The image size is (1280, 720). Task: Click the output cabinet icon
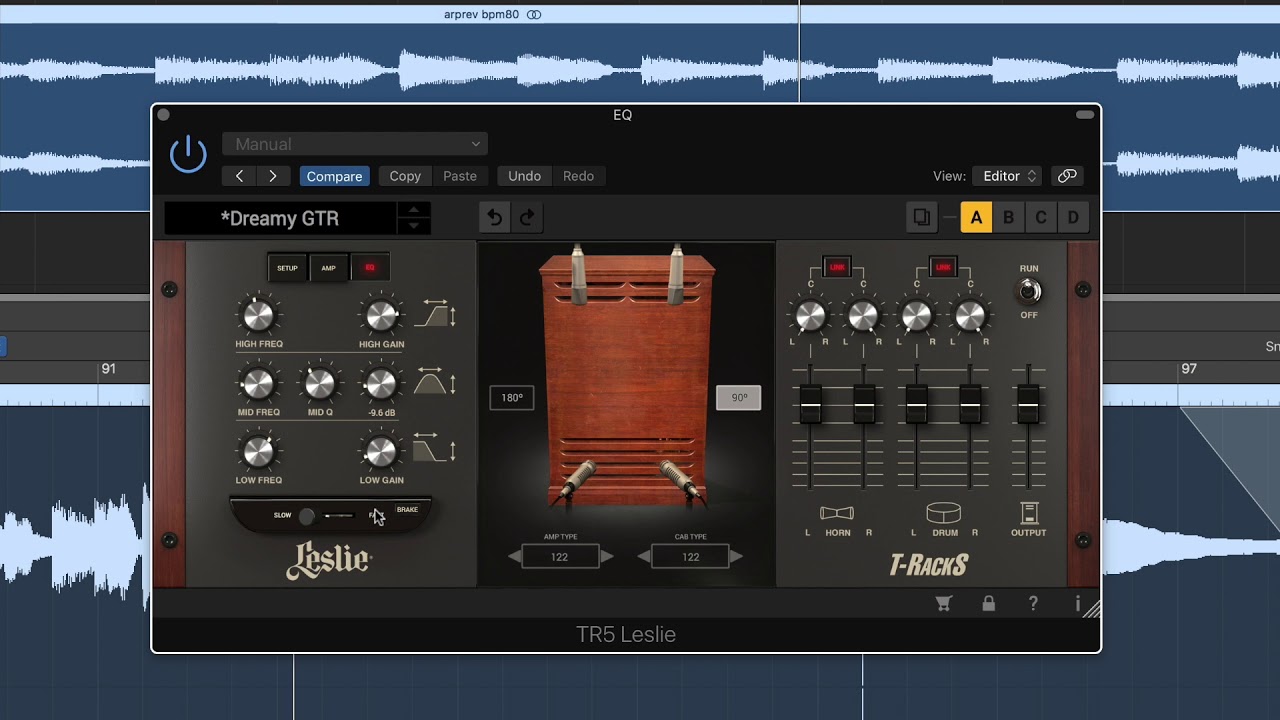click(x=1028, y=514)
